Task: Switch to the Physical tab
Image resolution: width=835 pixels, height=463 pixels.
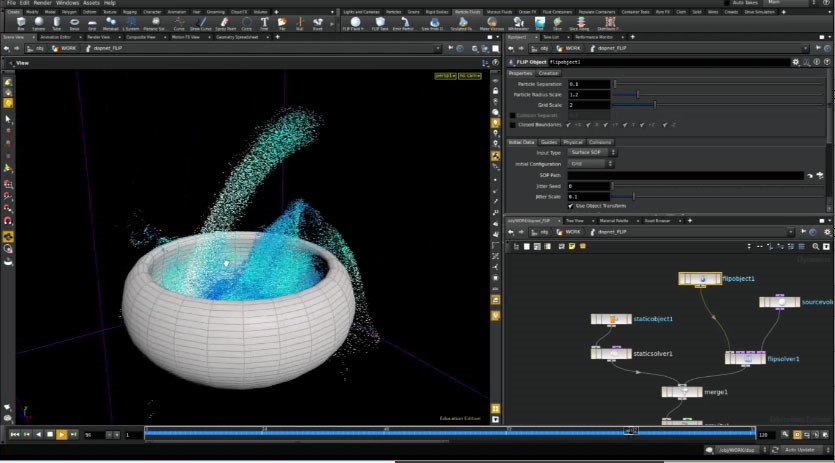Action: coord(573,142)
